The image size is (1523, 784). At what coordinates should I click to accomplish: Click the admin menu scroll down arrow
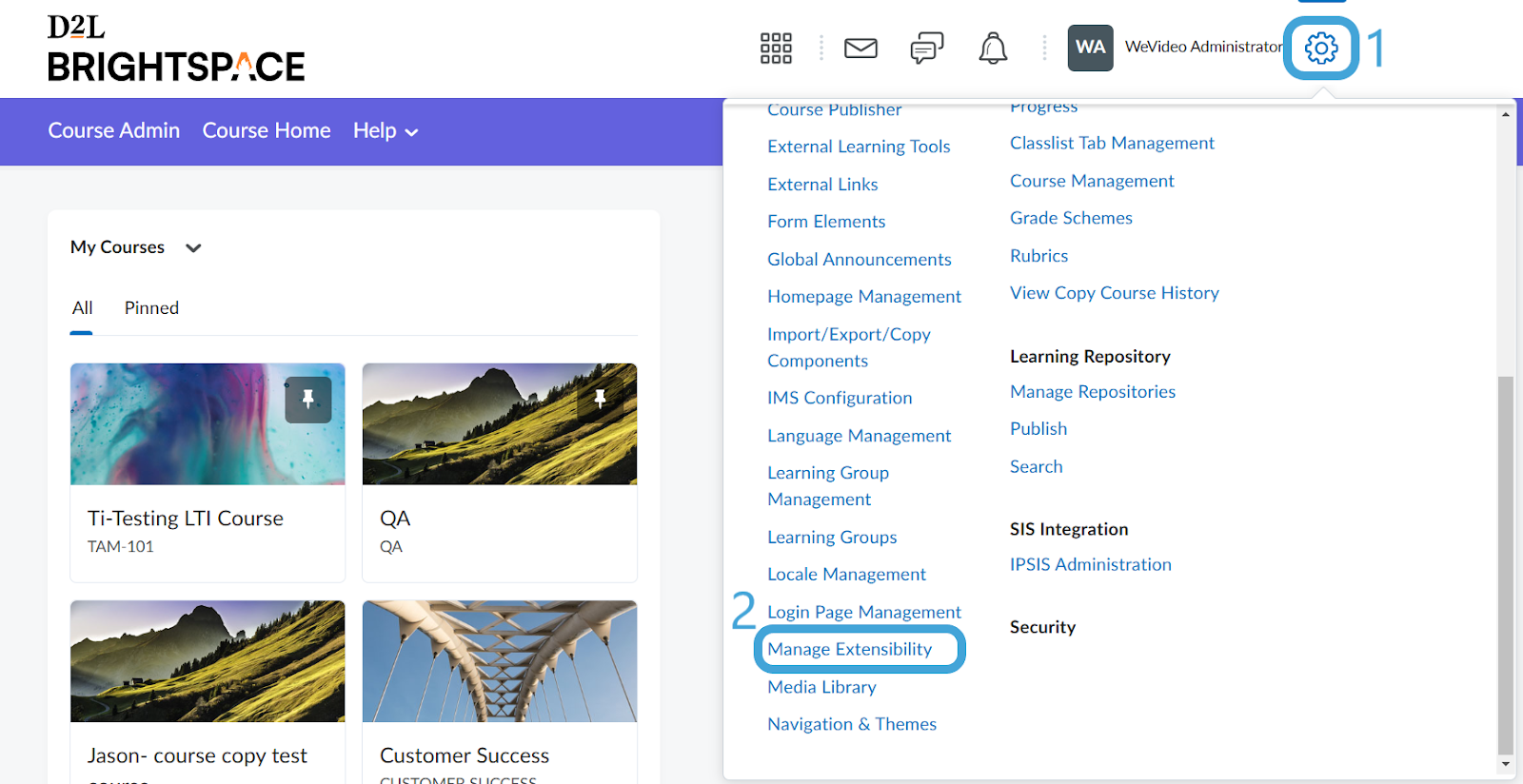1505,764
